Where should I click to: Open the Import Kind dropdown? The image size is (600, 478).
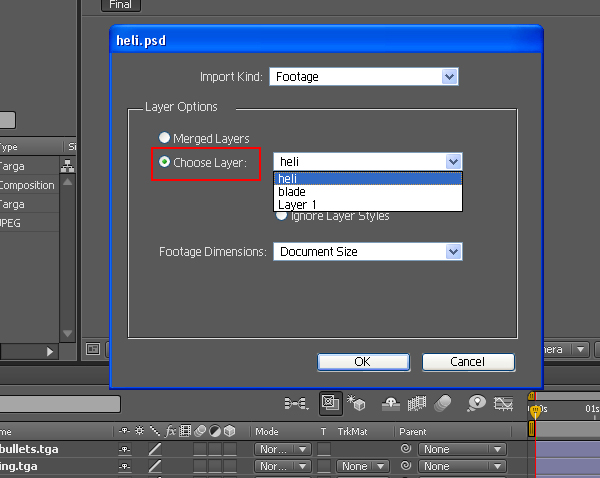click(364, 77)
